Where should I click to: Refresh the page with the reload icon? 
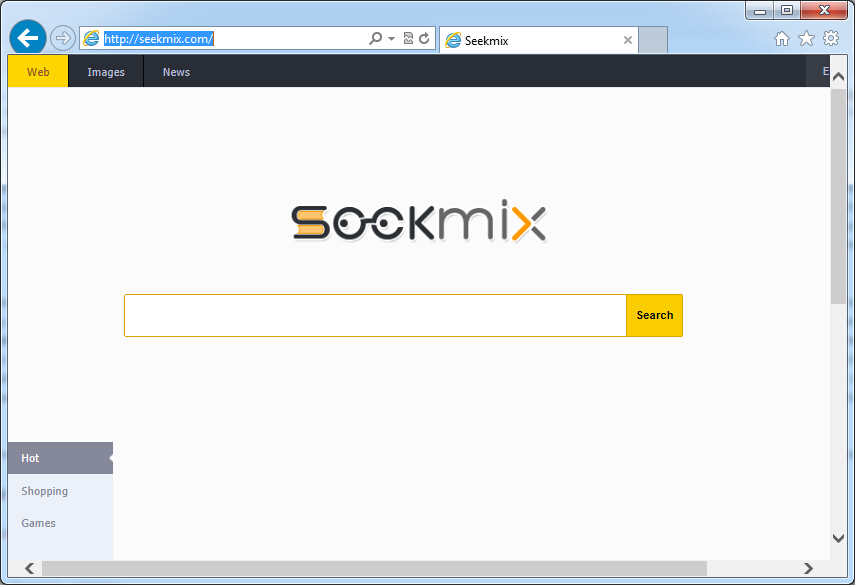pos(424,38)
